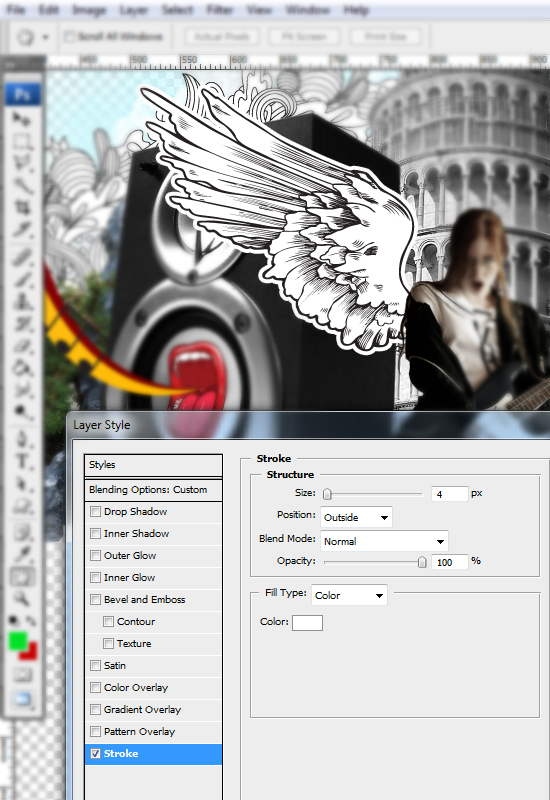550x800 pixels.
Task: Select the Magic Wand tool
Action: click(x=21, y=185)
